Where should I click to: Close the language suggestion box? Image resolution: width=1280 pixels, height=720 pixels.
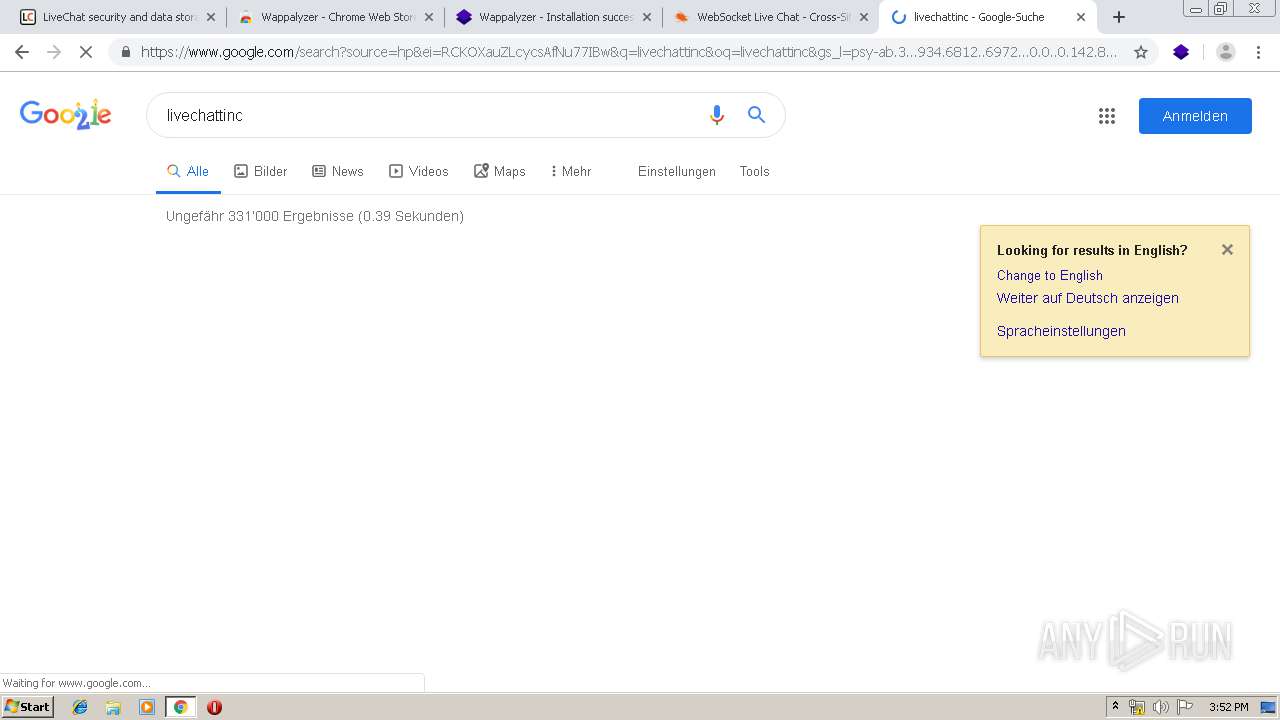pos(1227,250)
